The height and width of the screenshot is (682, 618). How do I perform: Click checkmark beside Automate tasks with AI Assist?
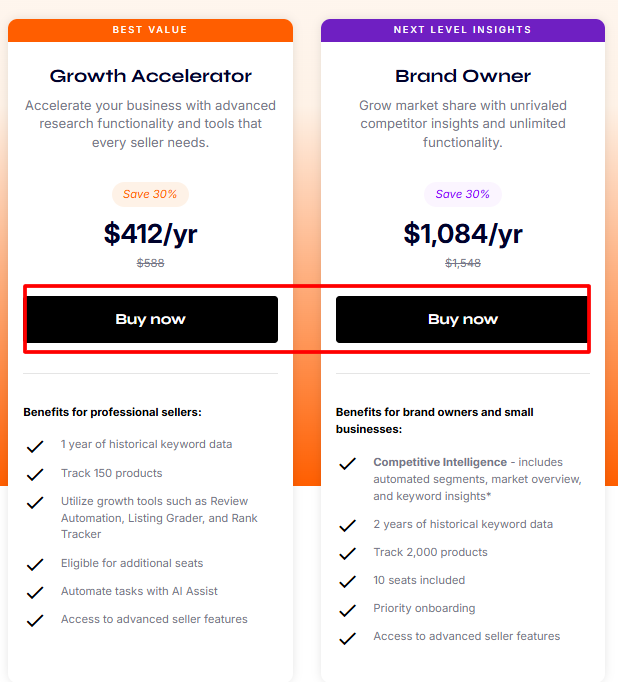click(36, 592)
